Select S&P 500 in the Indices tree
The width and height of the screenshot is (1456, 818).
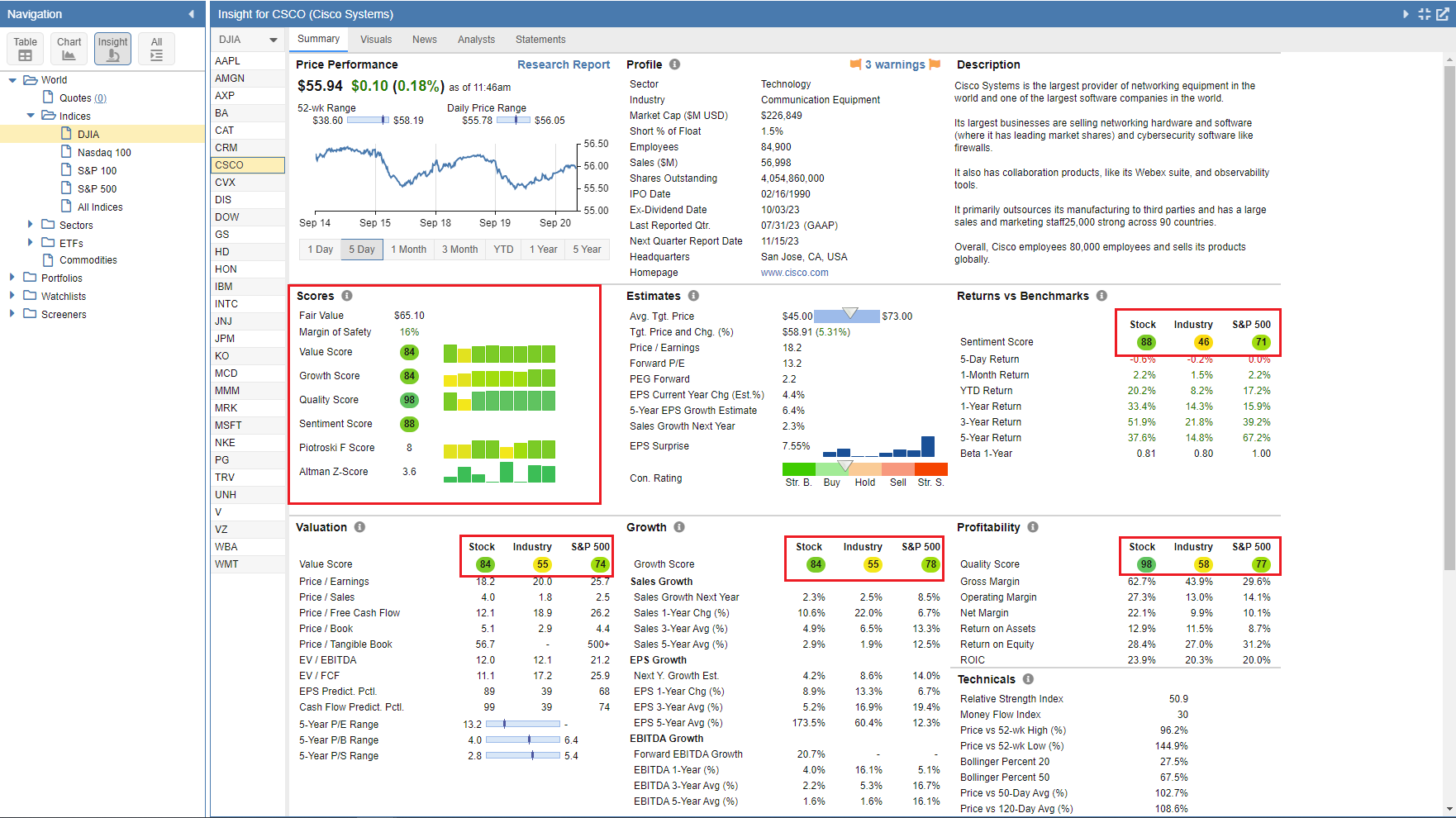pos(97,188)
